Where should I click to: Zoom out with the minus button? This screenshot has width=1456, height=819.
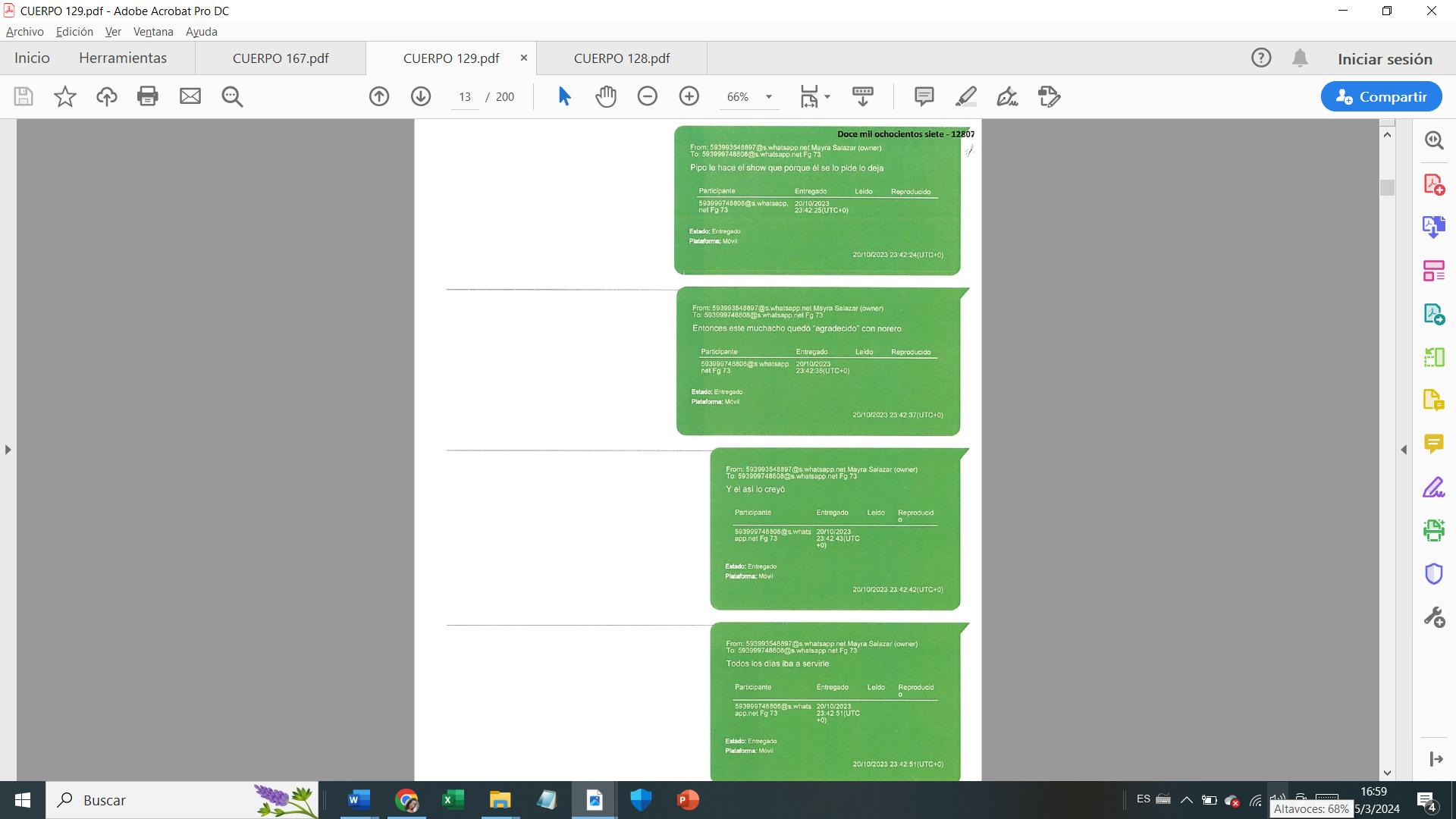click(x=648, y=96)
